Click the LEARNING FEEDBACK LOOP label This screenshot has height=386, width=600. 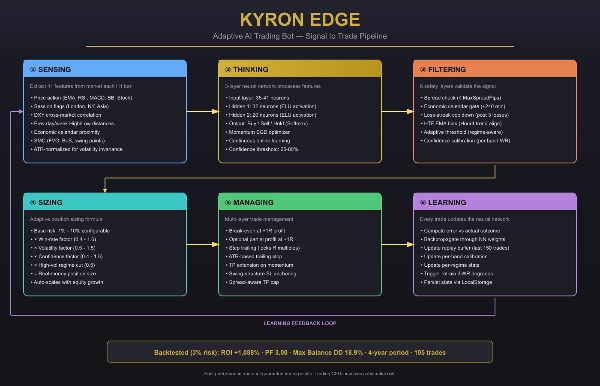coord(300,323)
